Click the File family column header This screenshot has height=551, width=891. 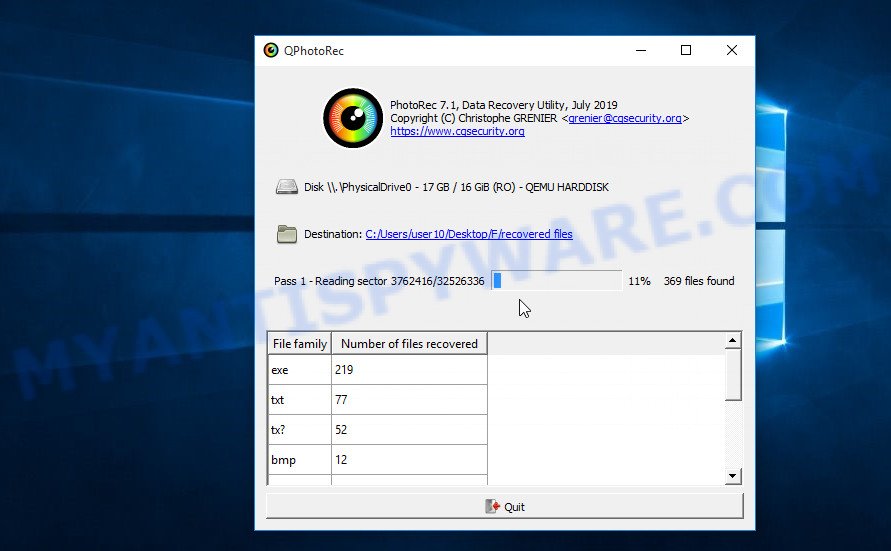tap(299, 344)
